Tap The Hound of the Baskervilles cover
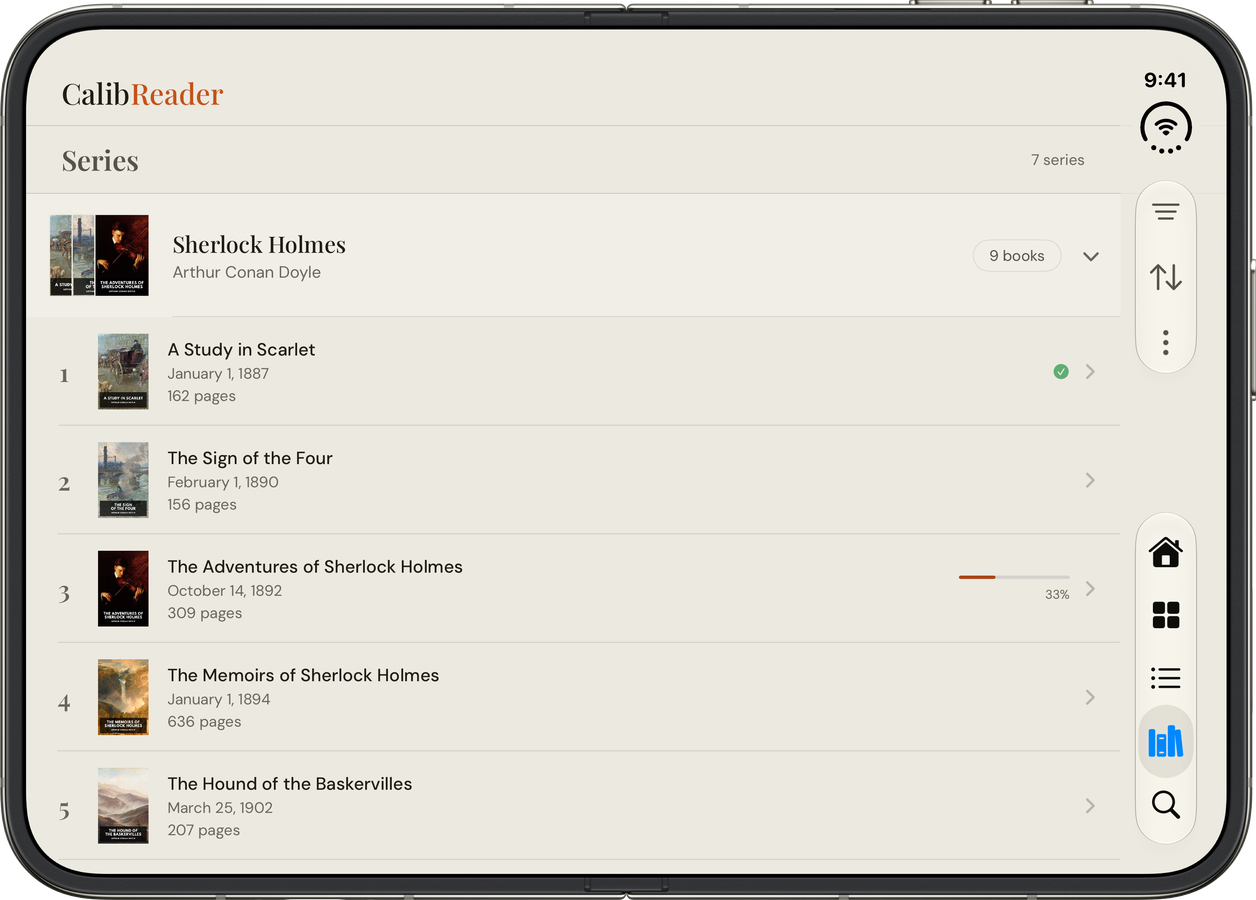 click(123, 806)
